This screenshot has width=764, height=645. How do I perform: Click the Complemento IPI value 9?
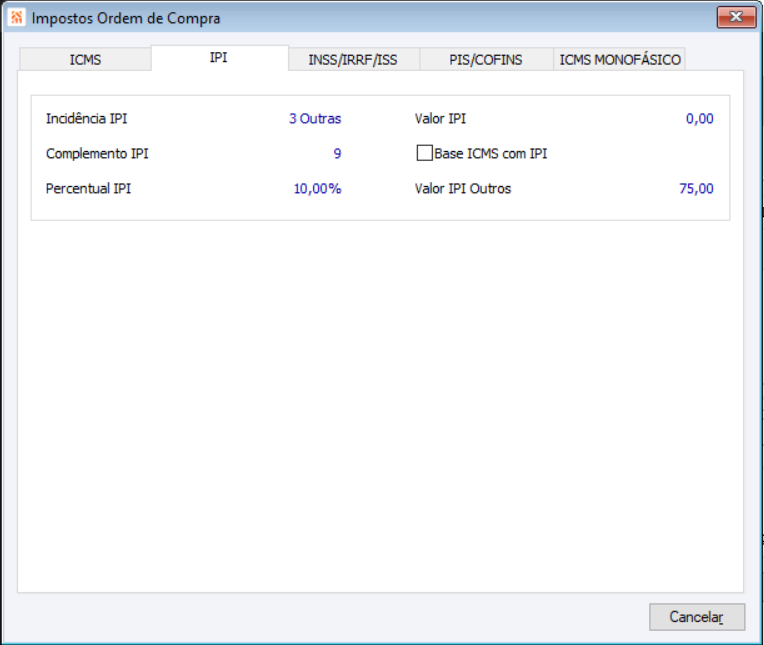tap(337, 153)
